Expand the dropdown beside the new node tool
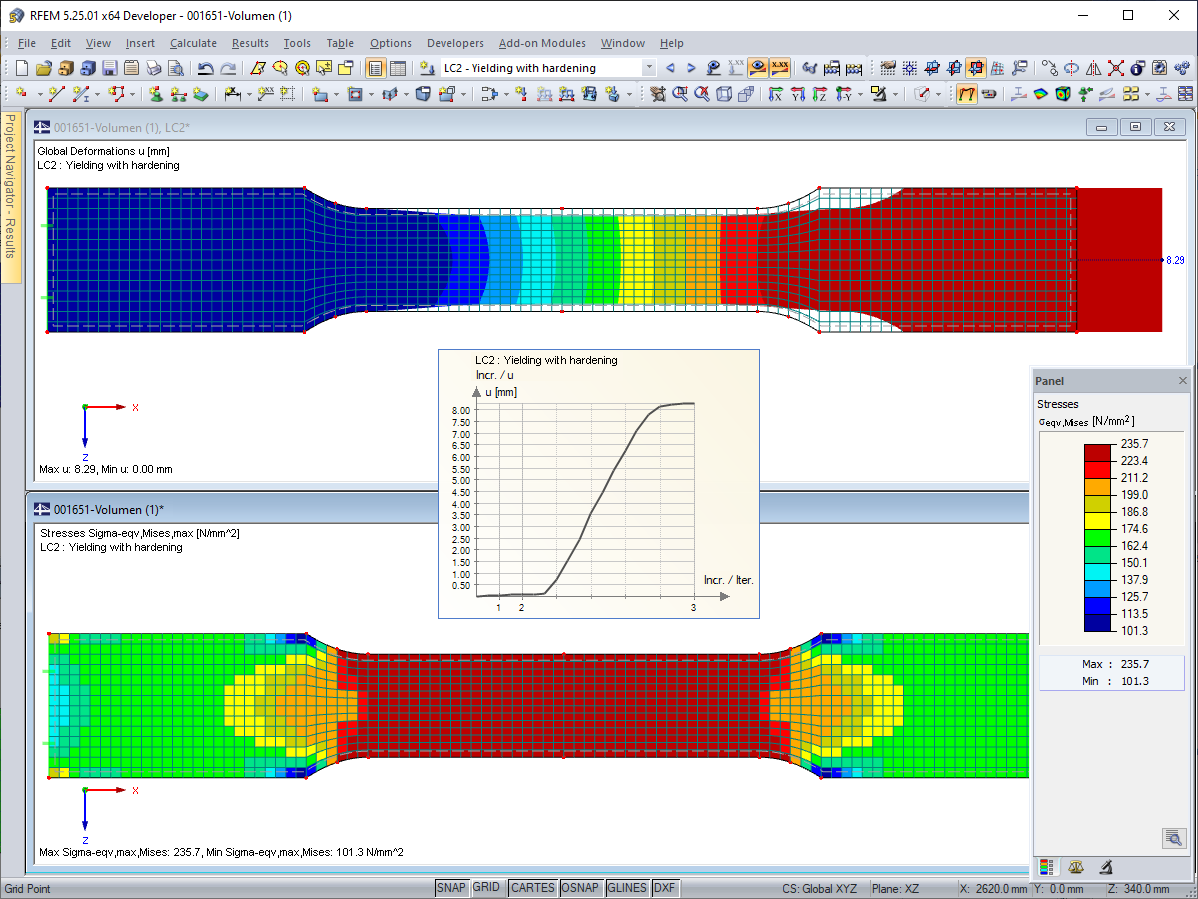This screenshot has height=899, width=1198. pyautogui.click(x=38, y=94)
